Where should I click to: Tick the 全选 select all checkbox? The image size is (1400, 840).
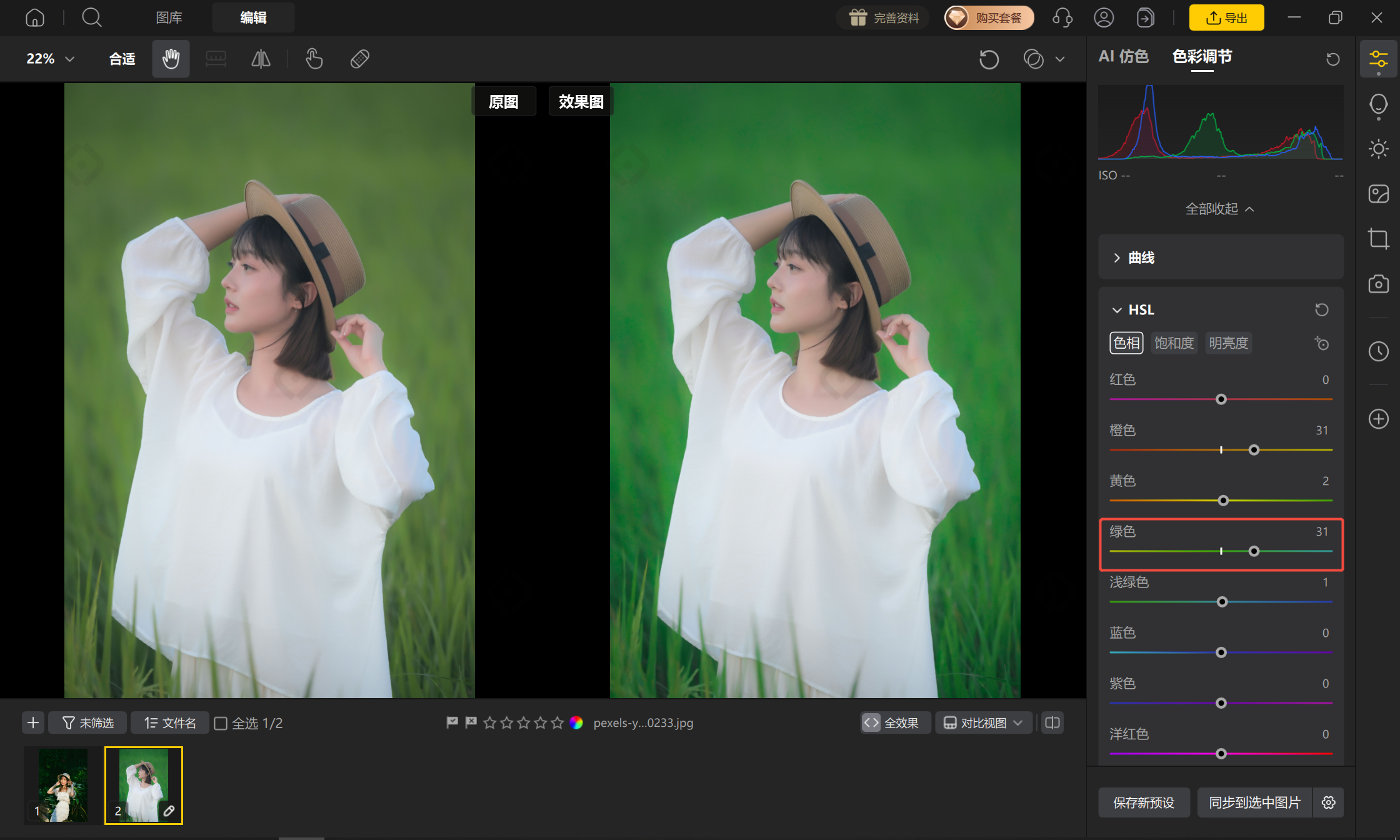221,723
